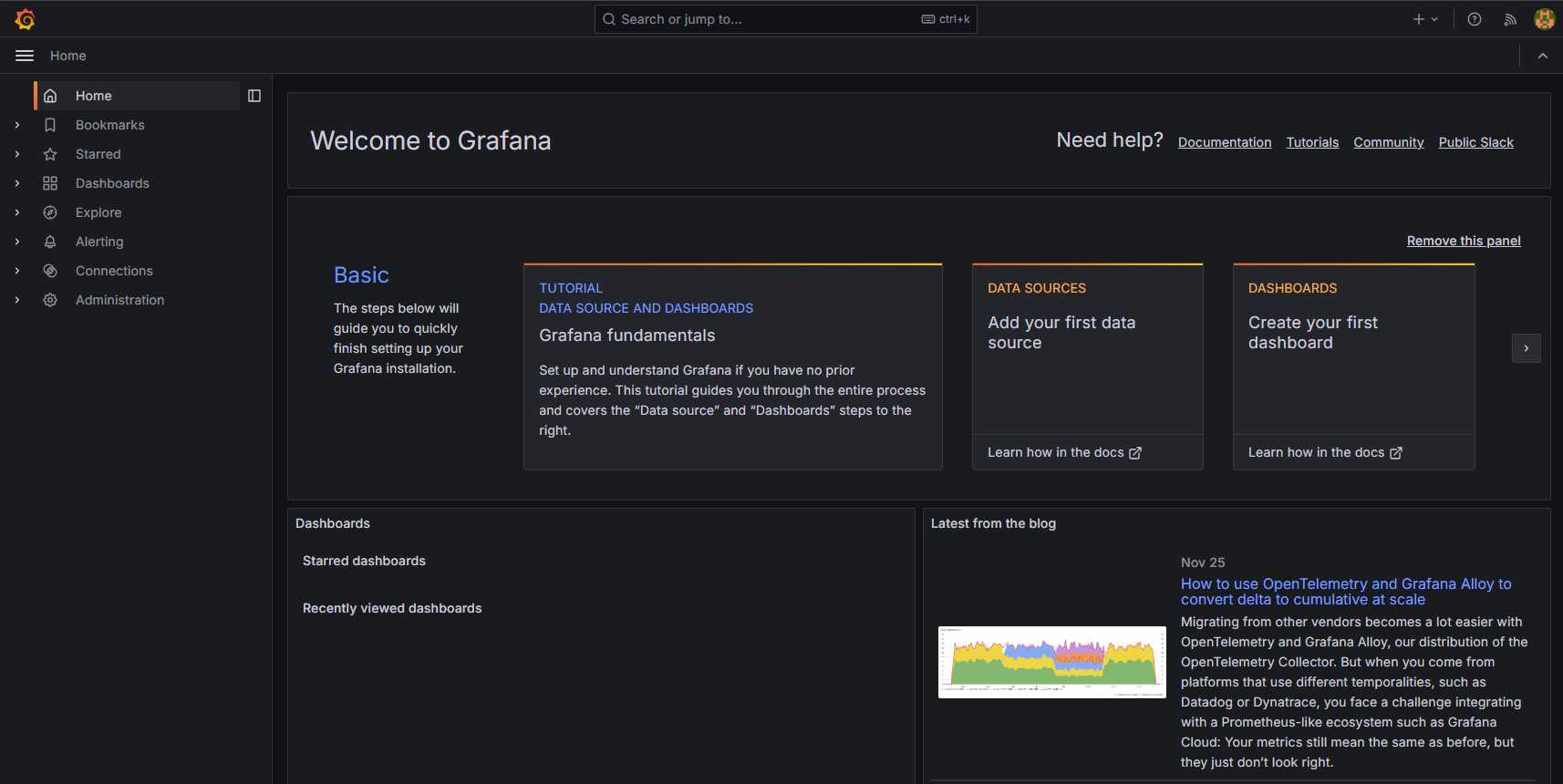Collapse the top search bar chevron
Image resolution: width=1563 pixels, height=784 pixels.
pos(1543,56)
